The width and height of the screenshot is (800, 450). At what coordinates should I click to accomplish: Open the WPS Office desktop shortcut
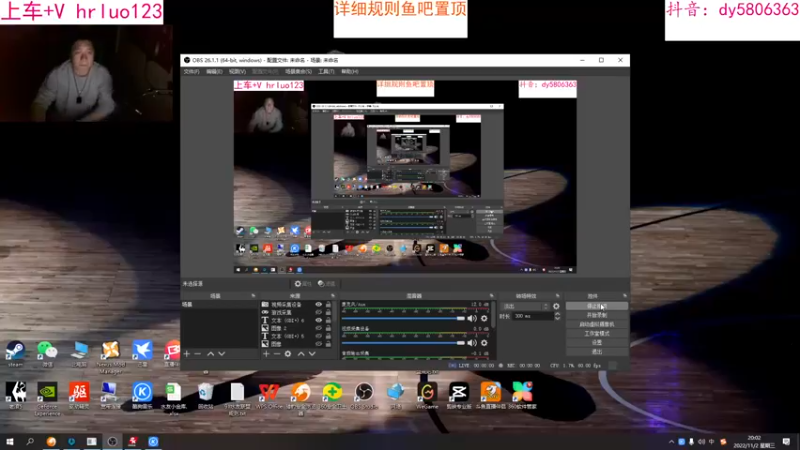point(269,395)
